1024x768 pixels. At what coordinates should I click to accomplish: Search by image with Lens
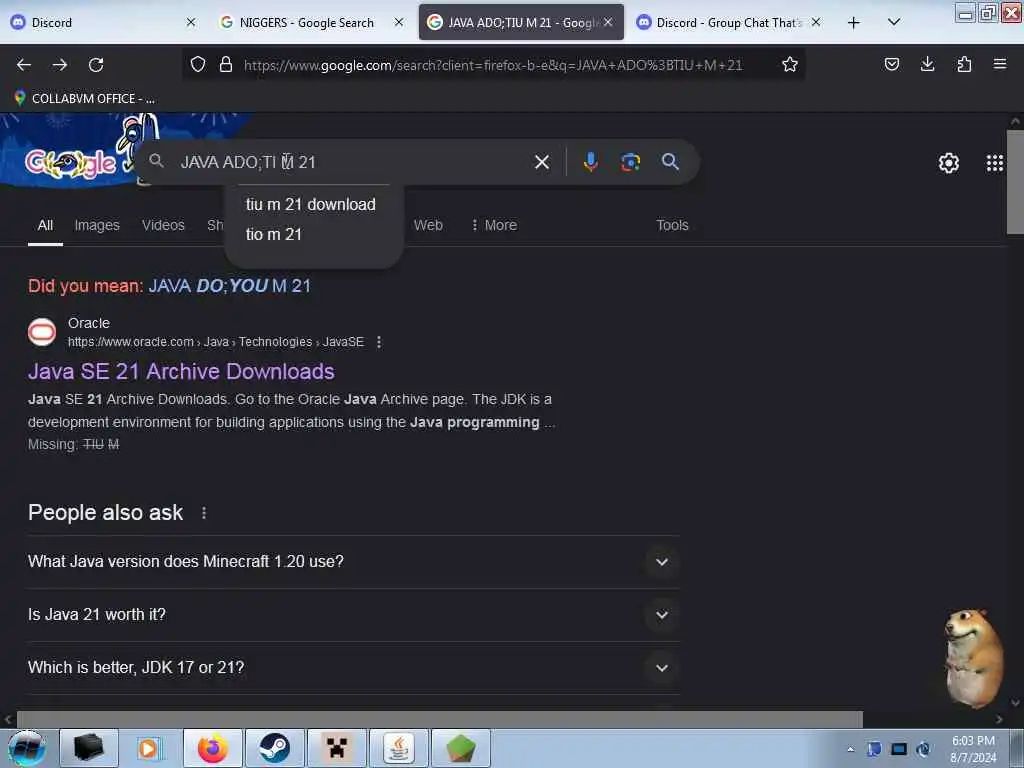pyautogui.click(x=630, y=161)
